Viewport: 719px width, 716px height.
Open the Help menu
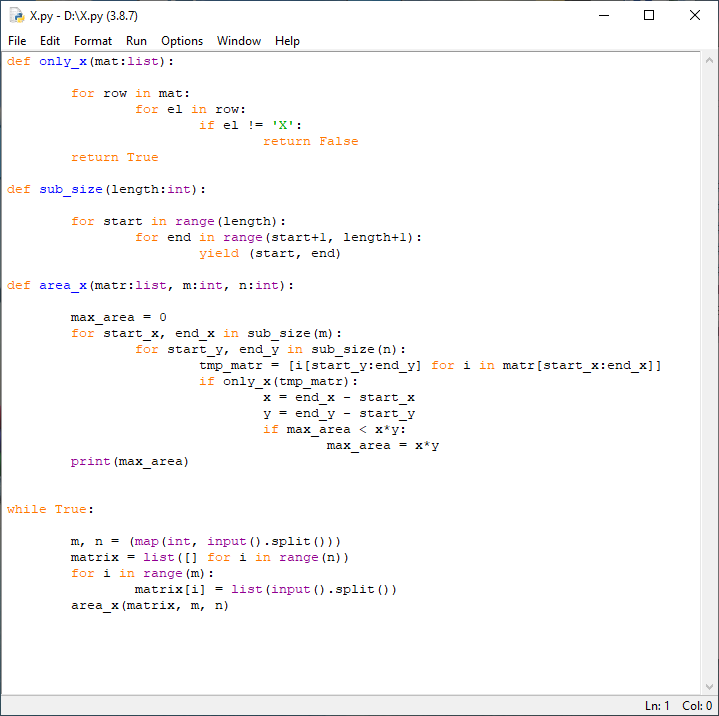tap(287, 41)
